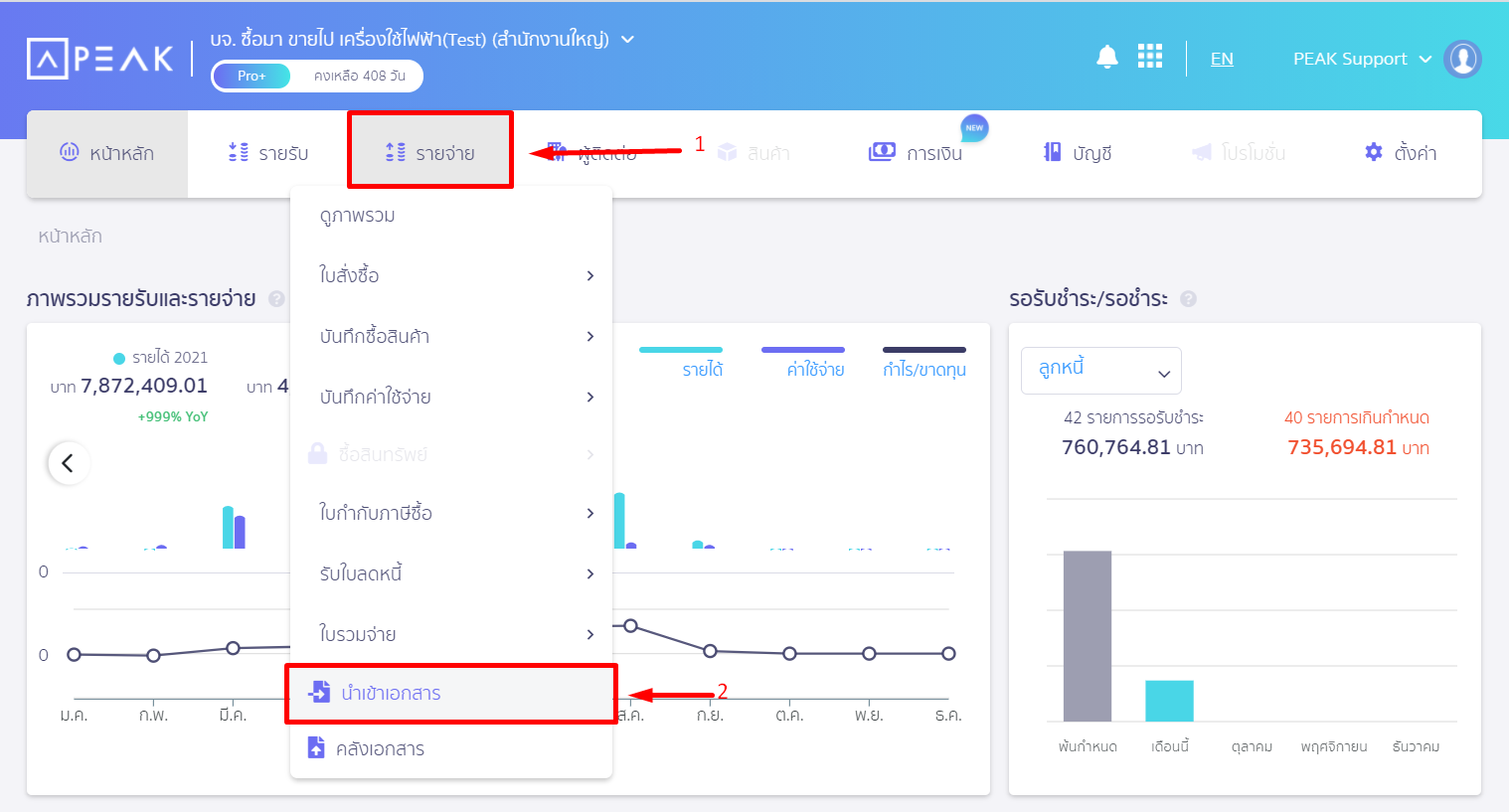The height and width of the screenshot is (812, 1509).
Task: Open ตั้งค่า settings gear menu
Action: click(x=1400, y=153)
